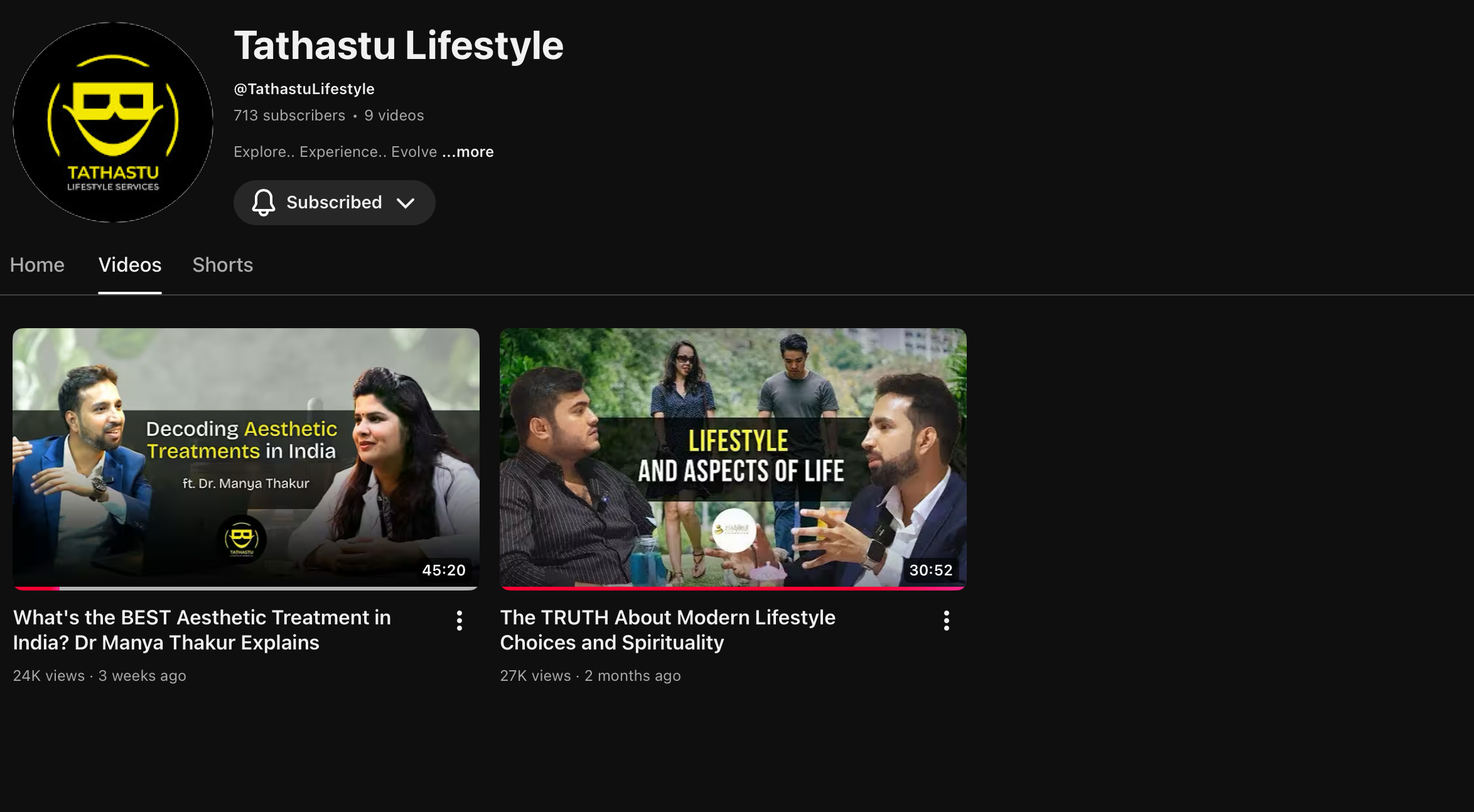
Task: Click the @TathastuLifestyle channel handle
Action: pyautogui.click(x=304, y=89)
